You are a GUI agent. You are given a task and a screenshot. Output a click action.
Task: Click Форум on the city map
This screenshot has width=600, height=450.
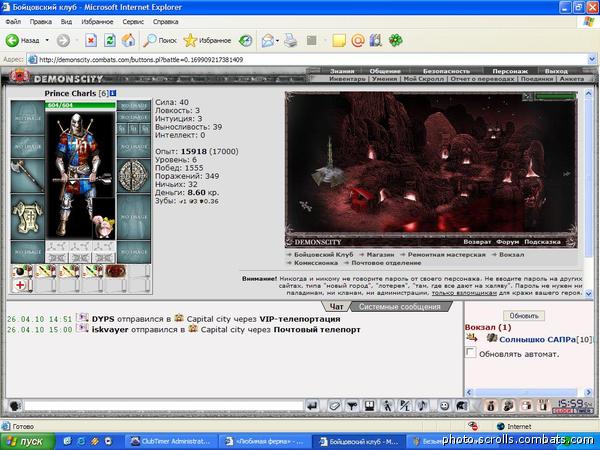[507, 242]
